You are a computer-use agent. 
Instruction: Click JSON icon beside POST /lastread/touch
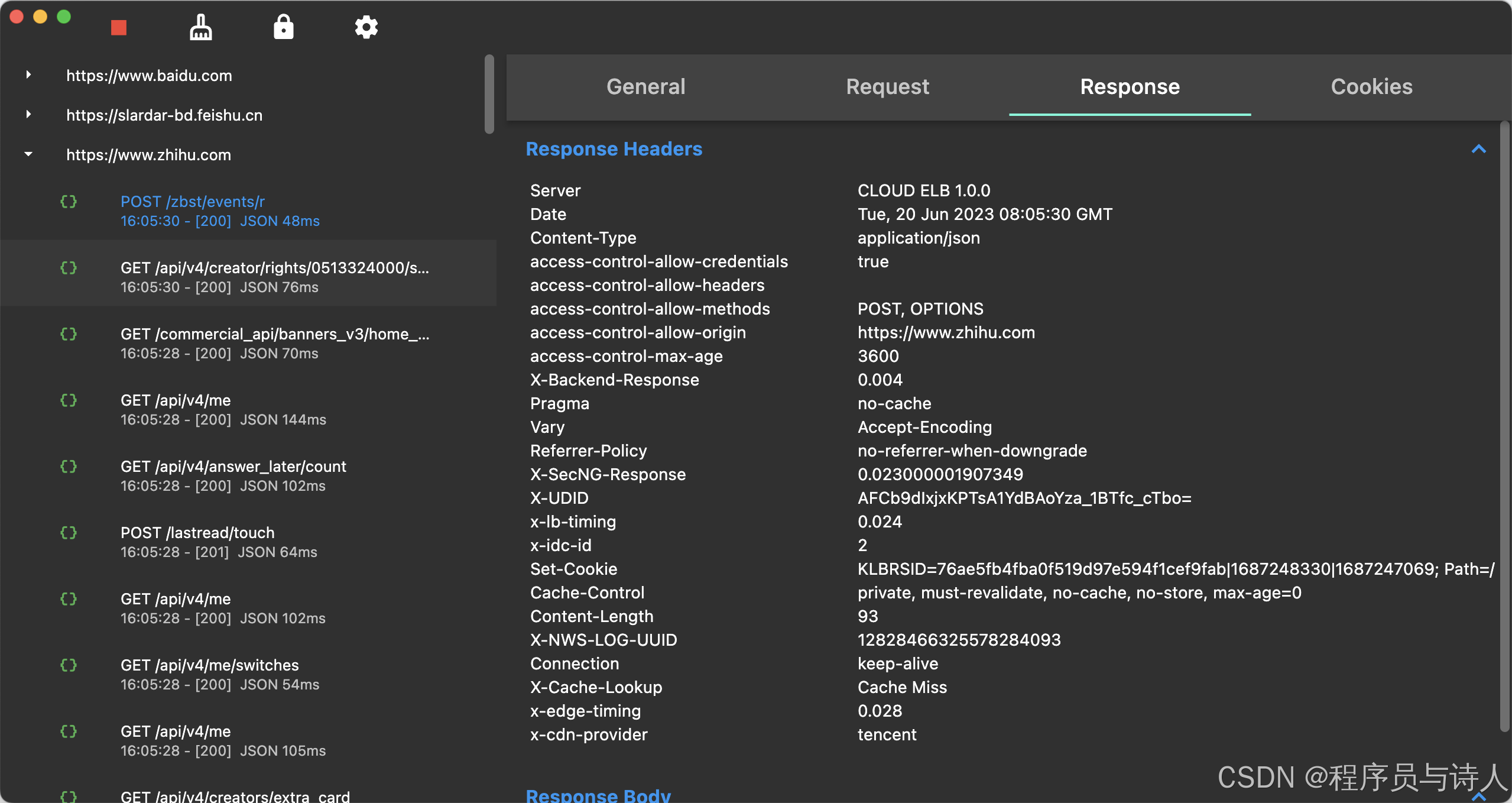[69, 533]
